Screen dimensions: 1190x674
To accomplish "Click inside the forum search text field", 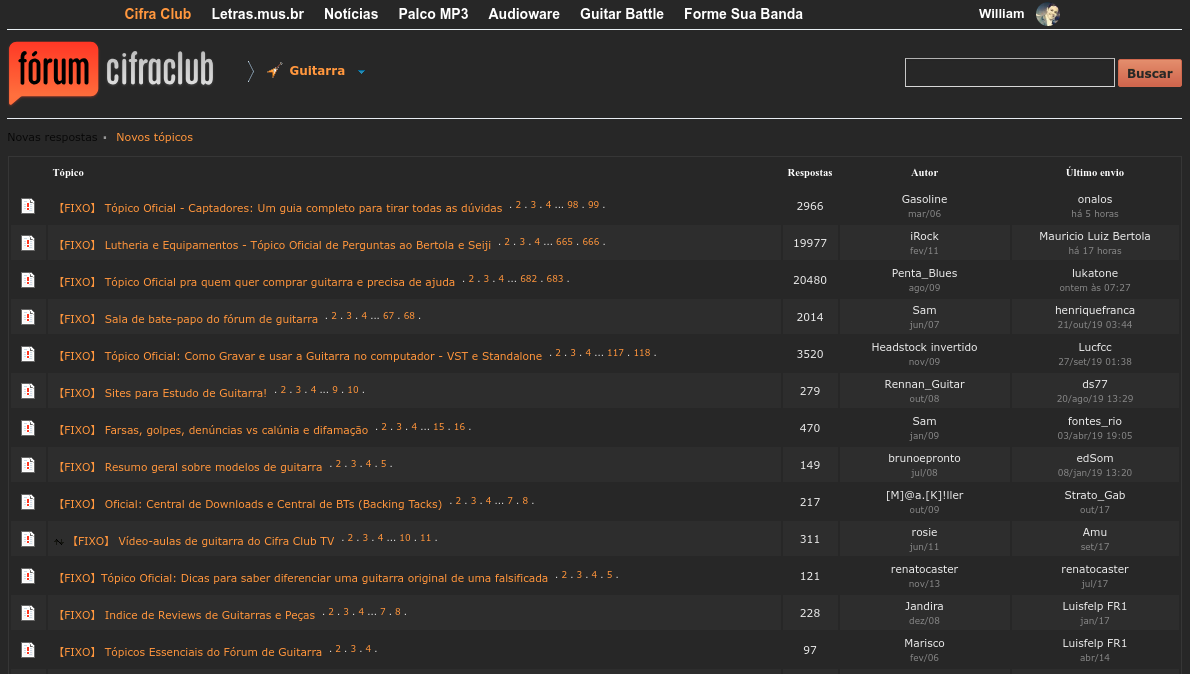I will (1009, 73).
